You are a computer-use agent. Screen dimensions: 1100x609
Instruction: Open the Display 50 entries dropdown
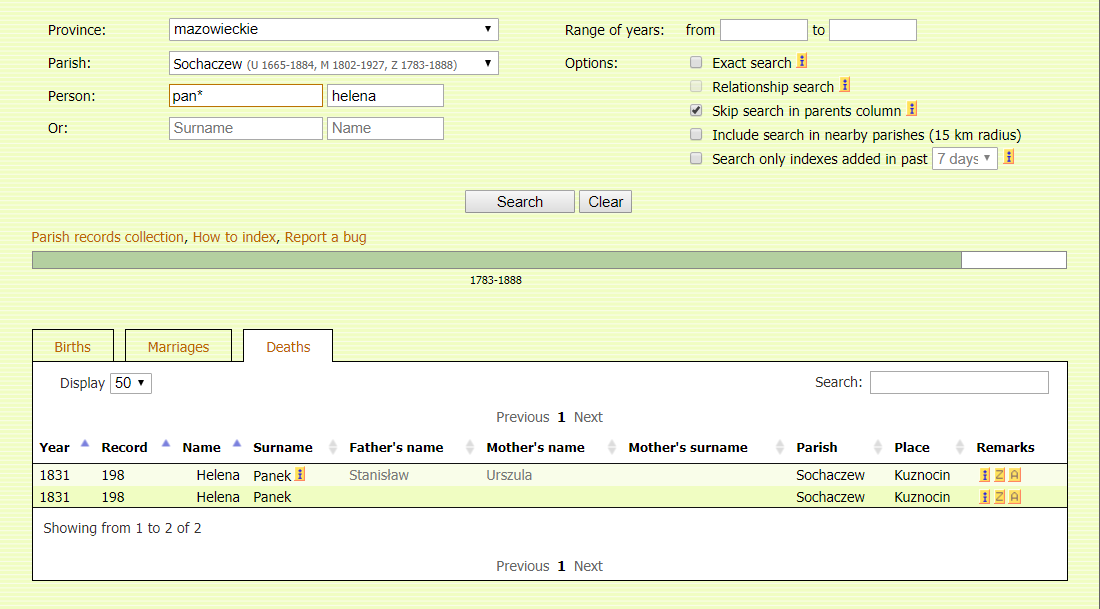(131, 383)
